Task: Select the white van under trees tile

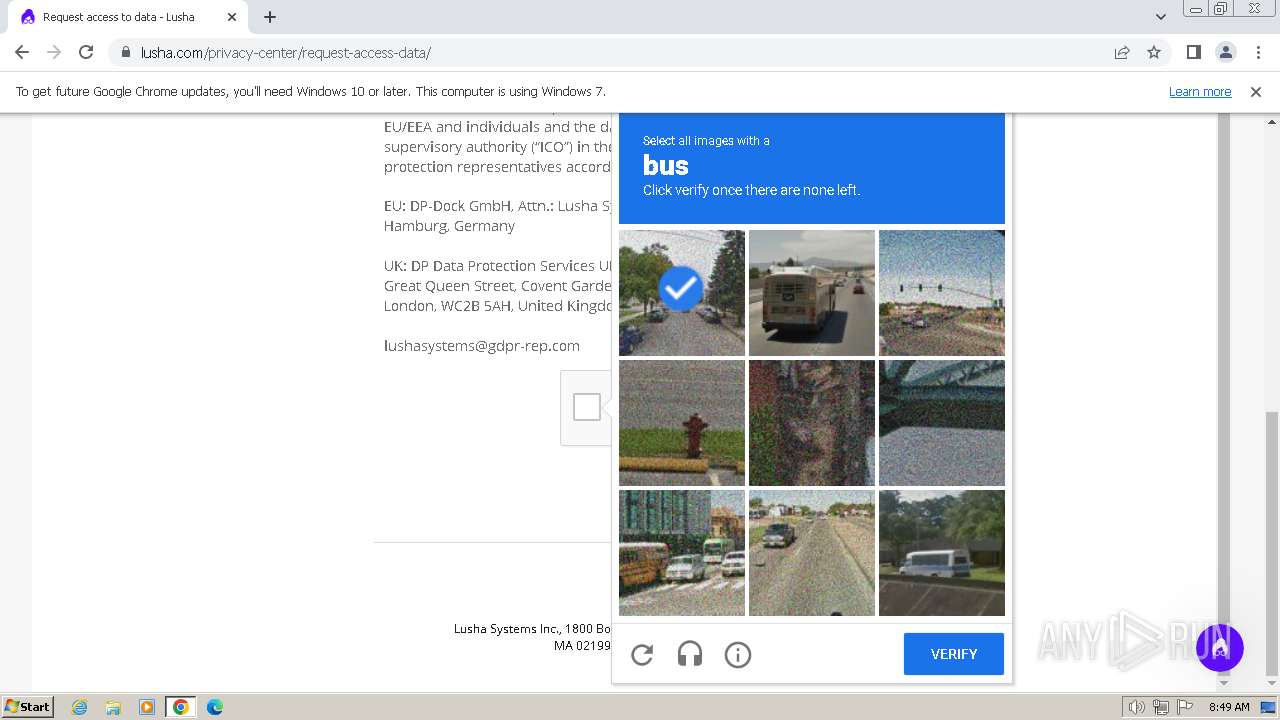Action: click(942, 553)
